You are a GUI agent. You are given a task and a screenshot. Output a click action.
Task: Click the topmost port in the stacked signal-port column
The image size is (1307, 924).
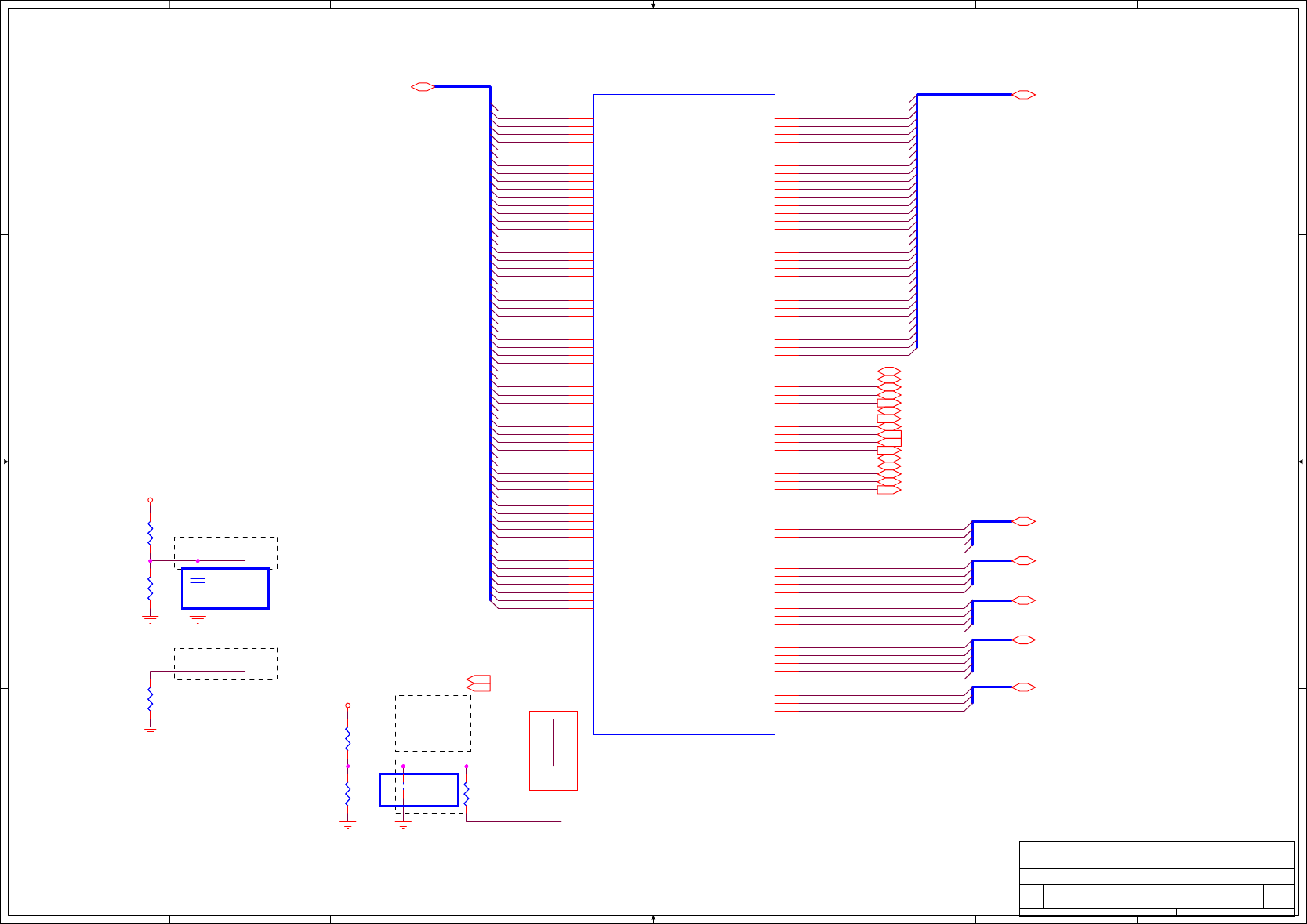[890, 371]
